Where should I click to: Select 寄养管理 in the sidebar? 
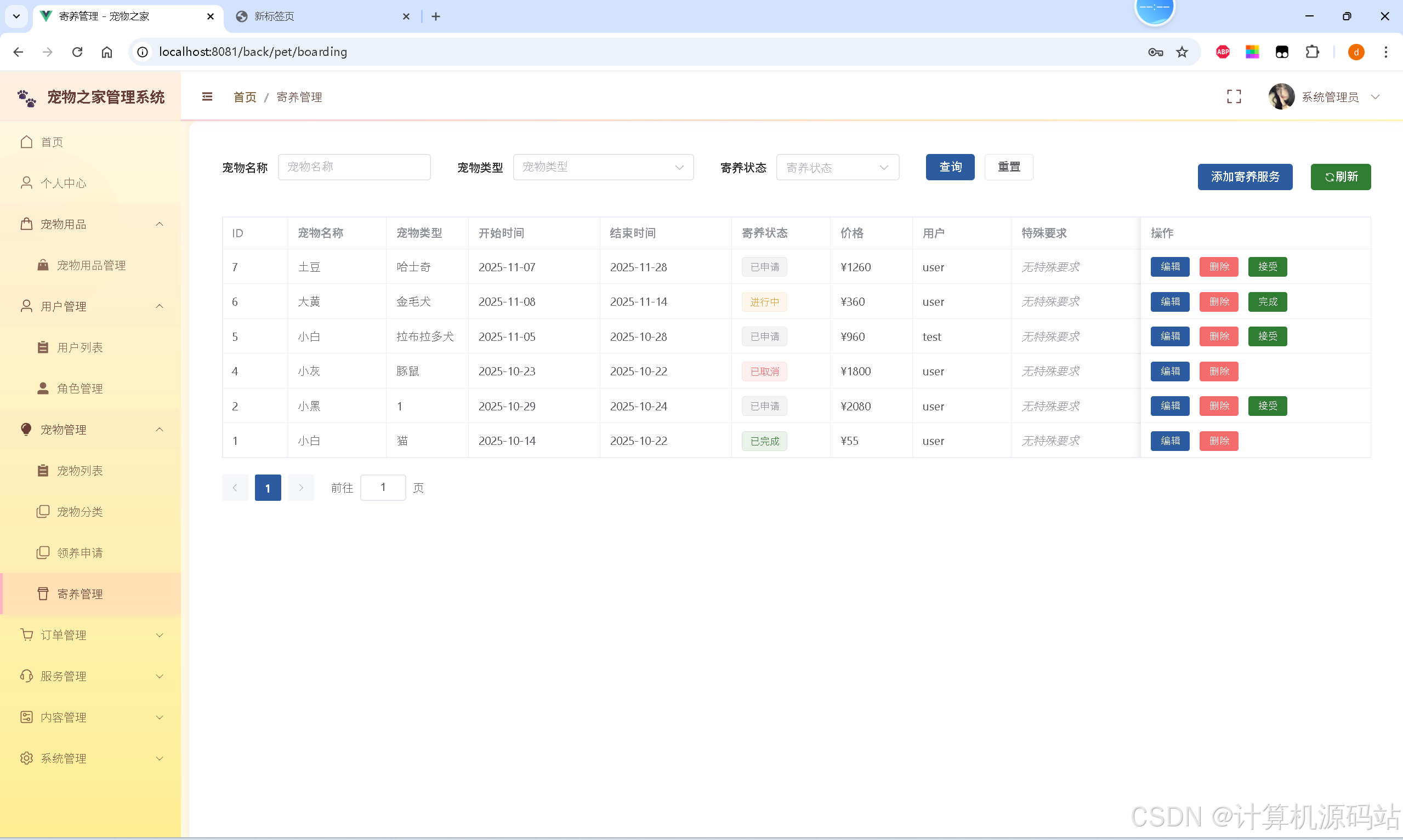tap(90, 594)
